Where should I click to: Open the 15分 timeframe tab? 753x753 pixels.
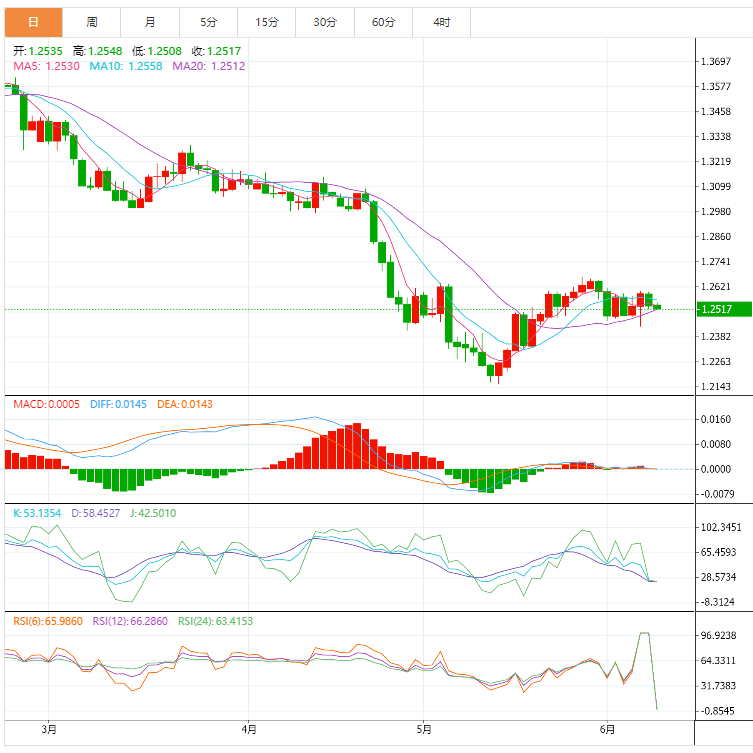(x=267, y=22)
